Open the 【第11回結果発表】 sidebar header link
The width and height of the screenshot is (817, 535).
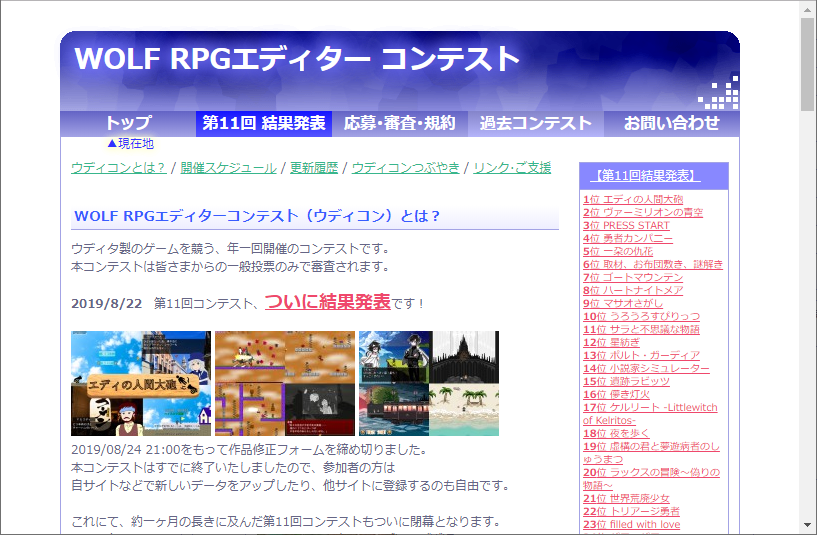coord(645,176)
